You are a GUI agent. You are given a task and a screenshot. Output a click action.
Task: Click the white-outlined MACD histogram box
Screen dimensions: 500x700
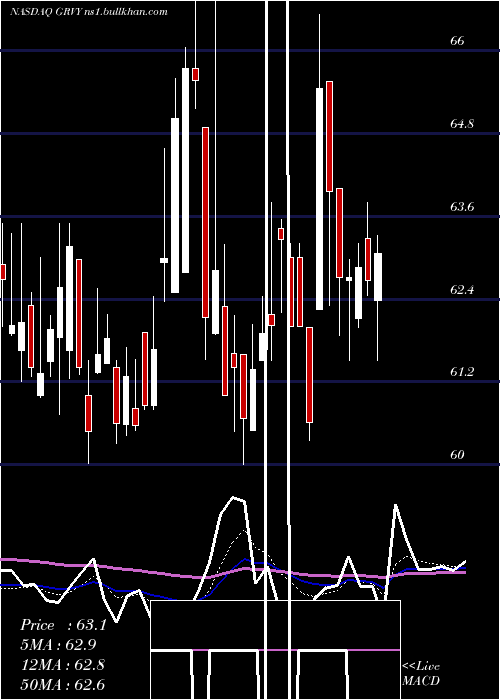click(275, 650)
